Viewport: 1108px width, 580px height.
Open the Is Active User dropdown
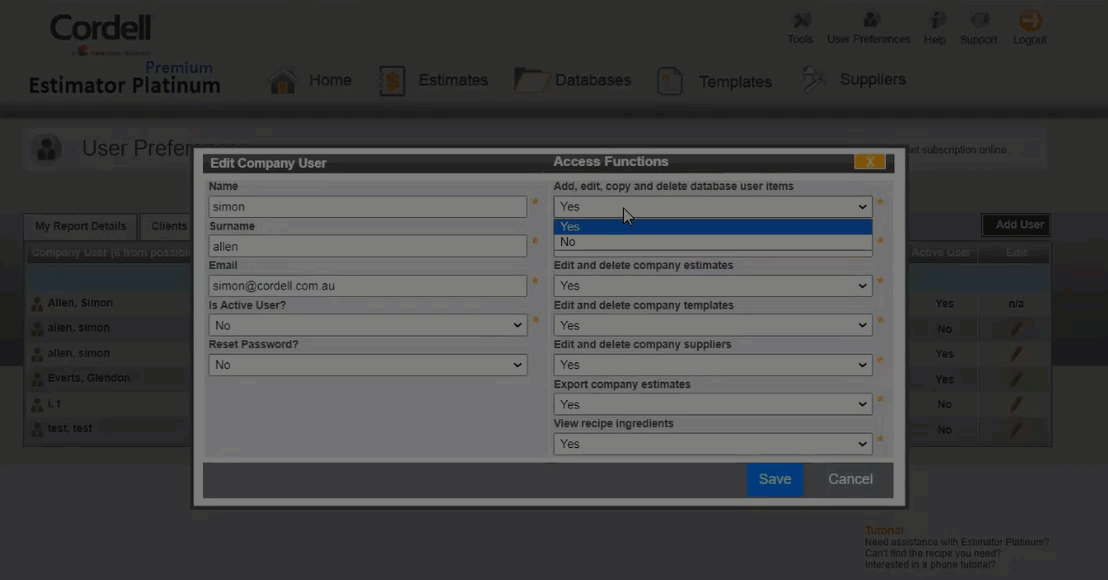coord(367,325)
